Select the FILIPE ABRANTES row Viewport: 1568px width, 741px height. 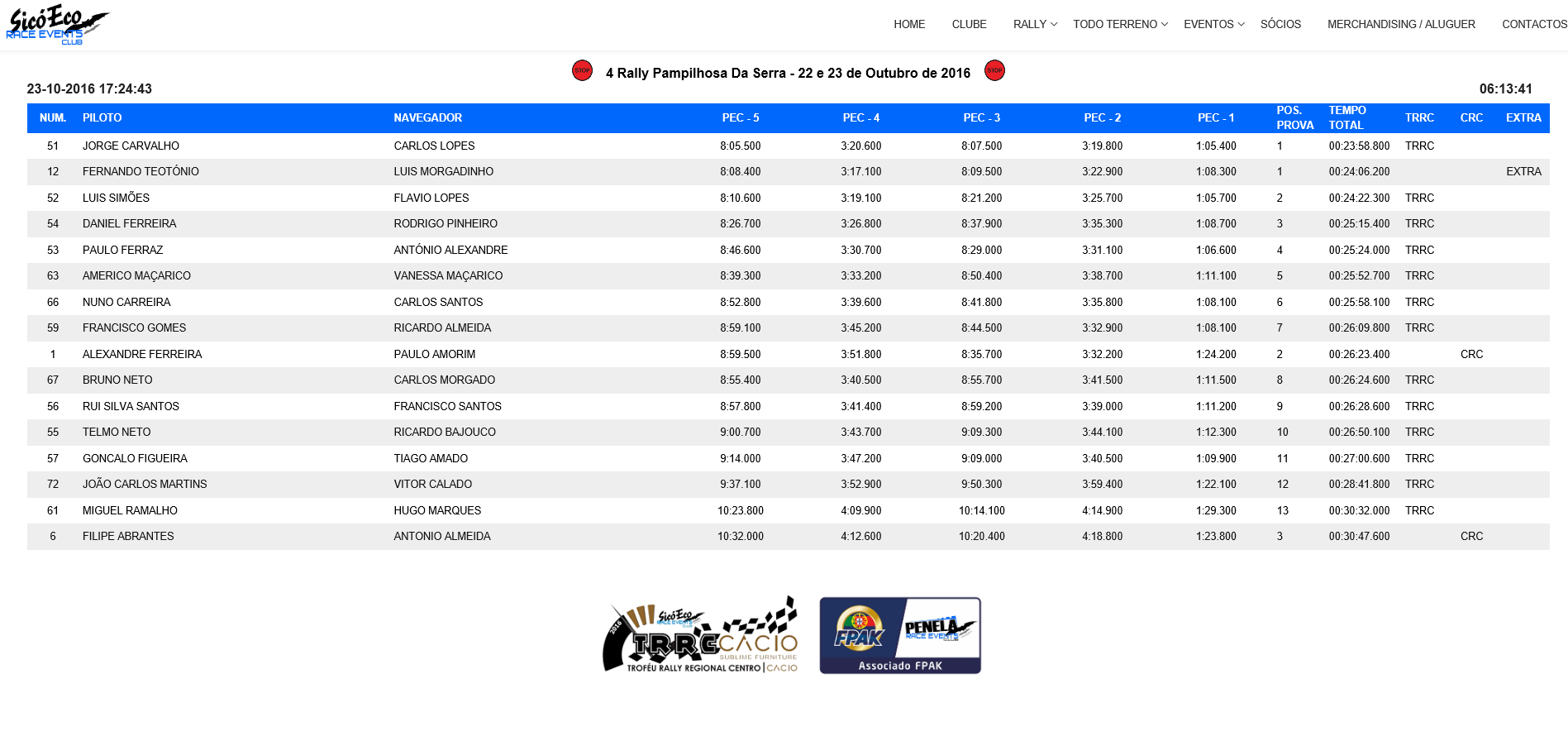(128, 537)
